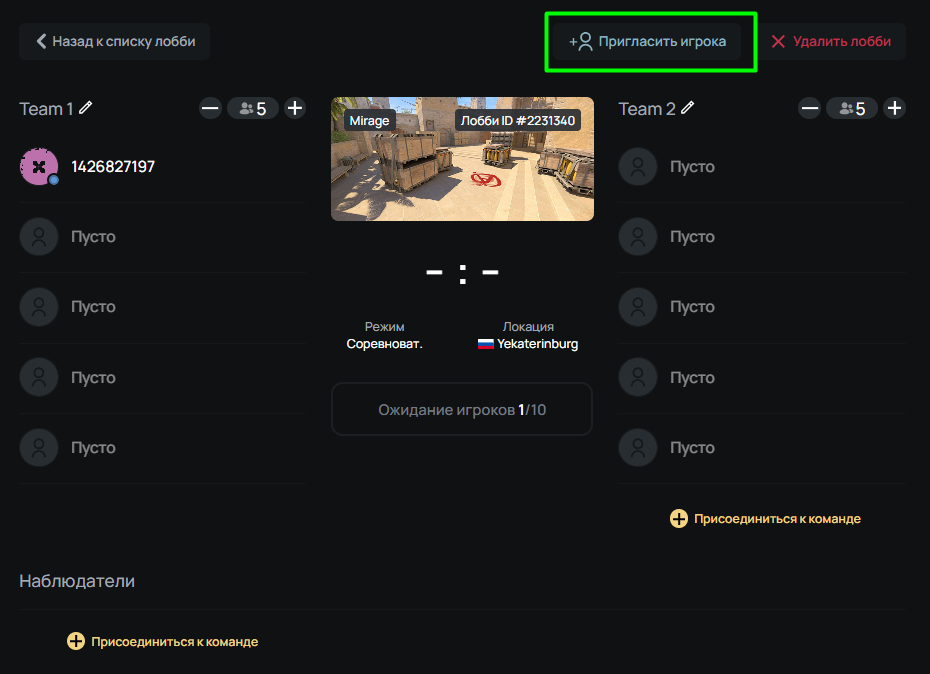This screenshot has width=930, height=674.
Task: Click the Team 2 player count badge
Action: click(x=852, y=109)
